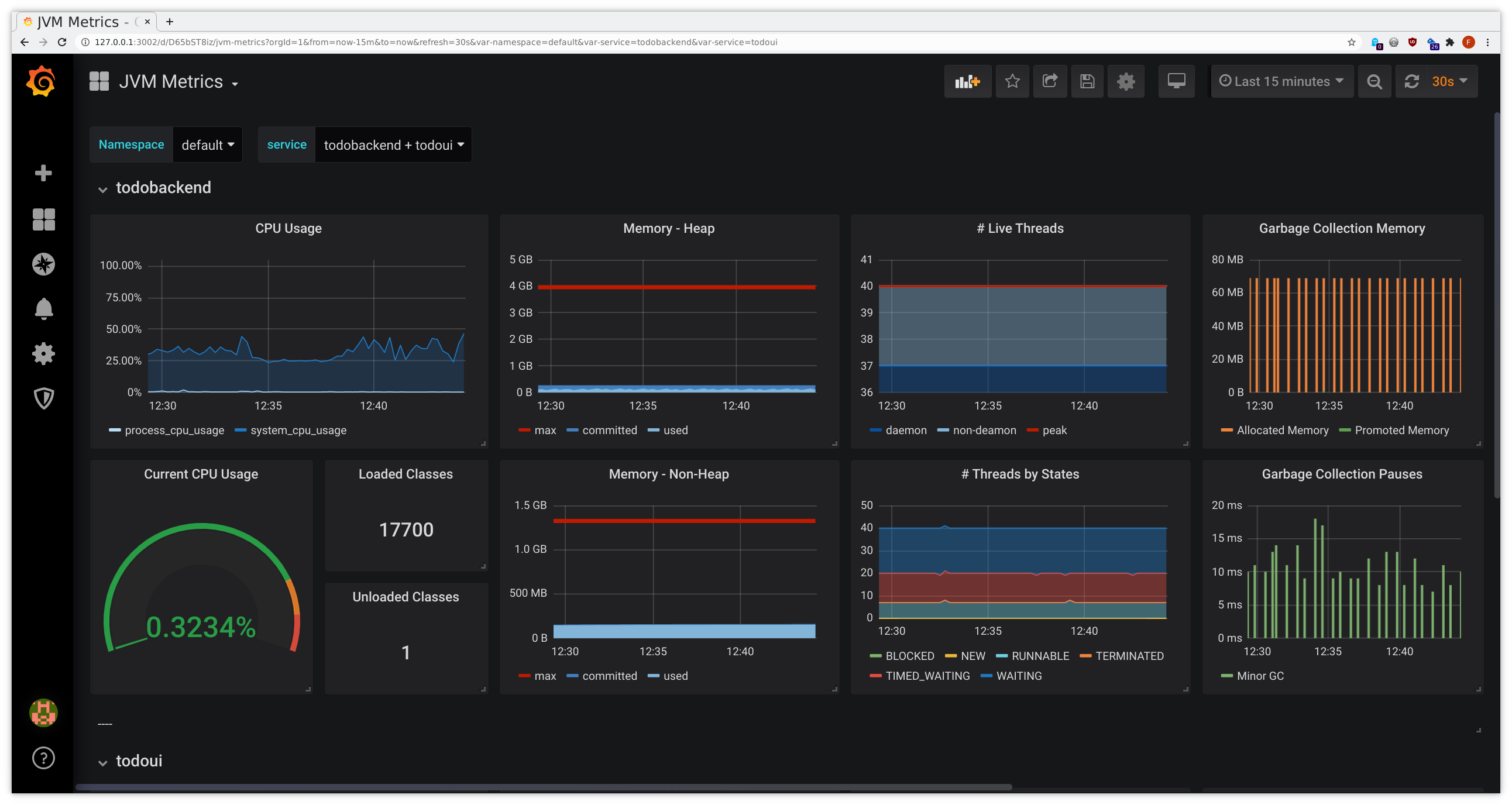
Task: Open the service variable dropdown
Action: point(393,145)
